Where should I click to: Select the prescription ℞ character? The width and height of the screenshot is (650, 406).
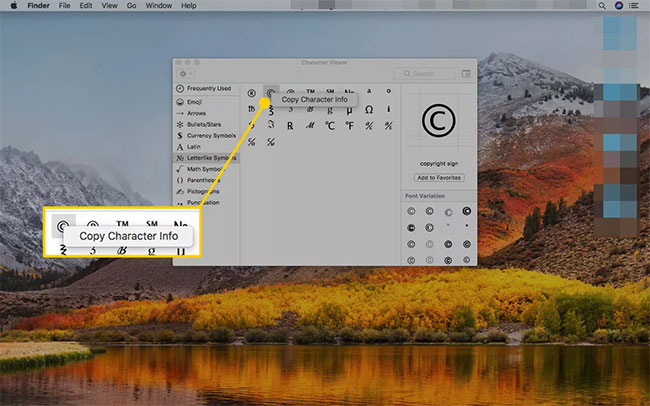point(290,126)
